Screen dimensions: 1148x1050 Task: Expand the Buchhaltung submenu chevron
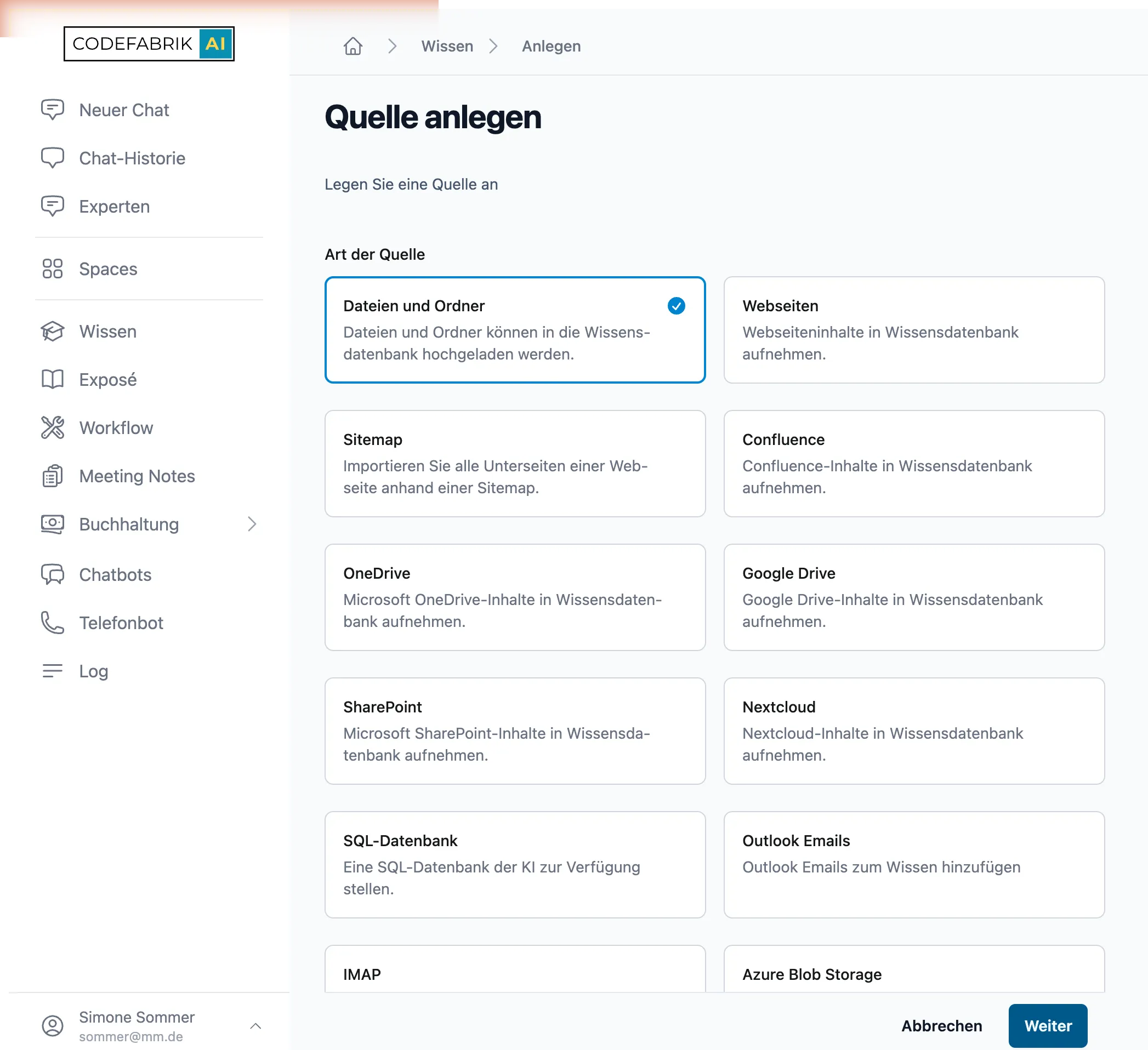coord(252,524)
